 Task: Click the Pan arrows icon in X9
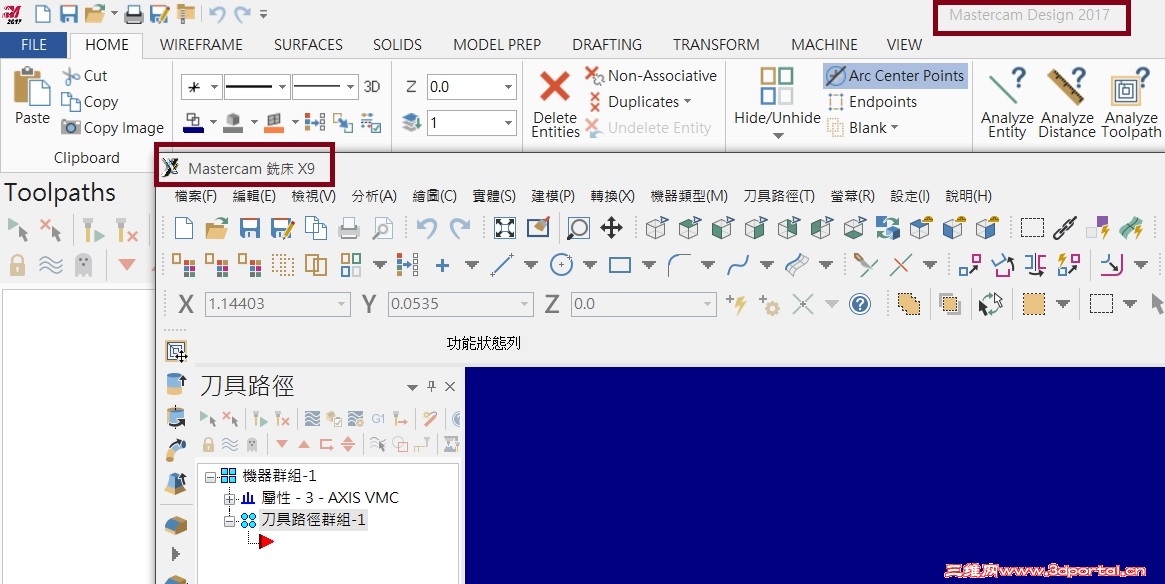[x=611, y=228]
